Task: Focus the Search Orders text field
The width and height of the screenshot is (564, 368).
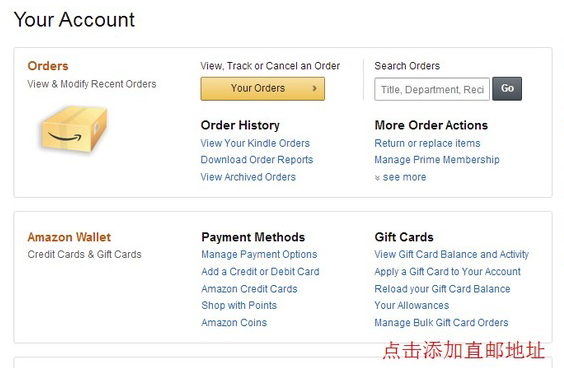Action: coord(432,89)
